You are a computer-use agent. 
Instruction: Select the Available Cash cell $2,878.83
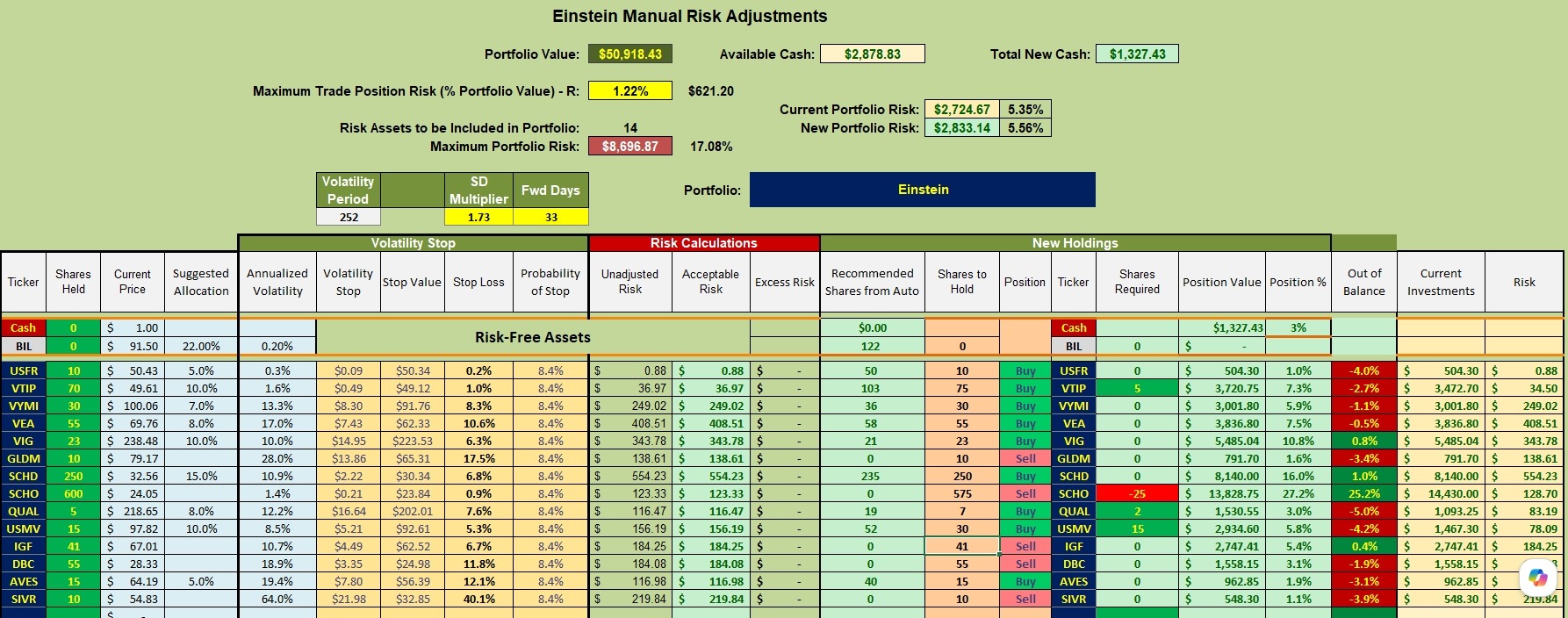pos(873,54)
